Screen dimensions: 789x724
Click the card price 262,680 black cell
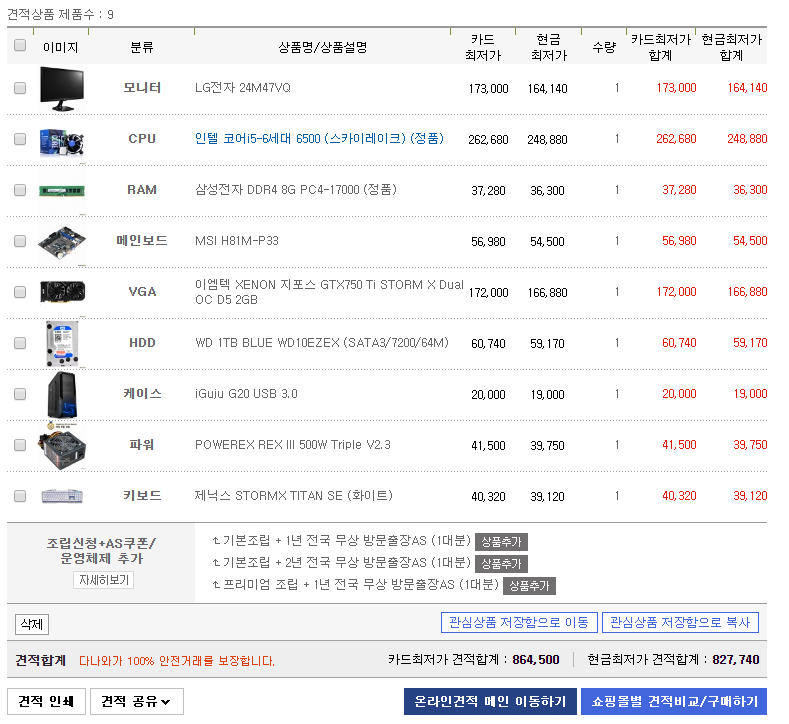tap(488, 139)
